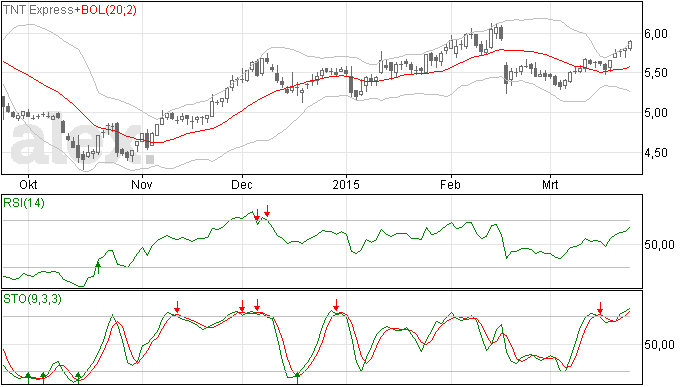The width and height of the screenshot is (690, 387).
Task: Select the 6,00 price axis label
Action: pos(656,34)
